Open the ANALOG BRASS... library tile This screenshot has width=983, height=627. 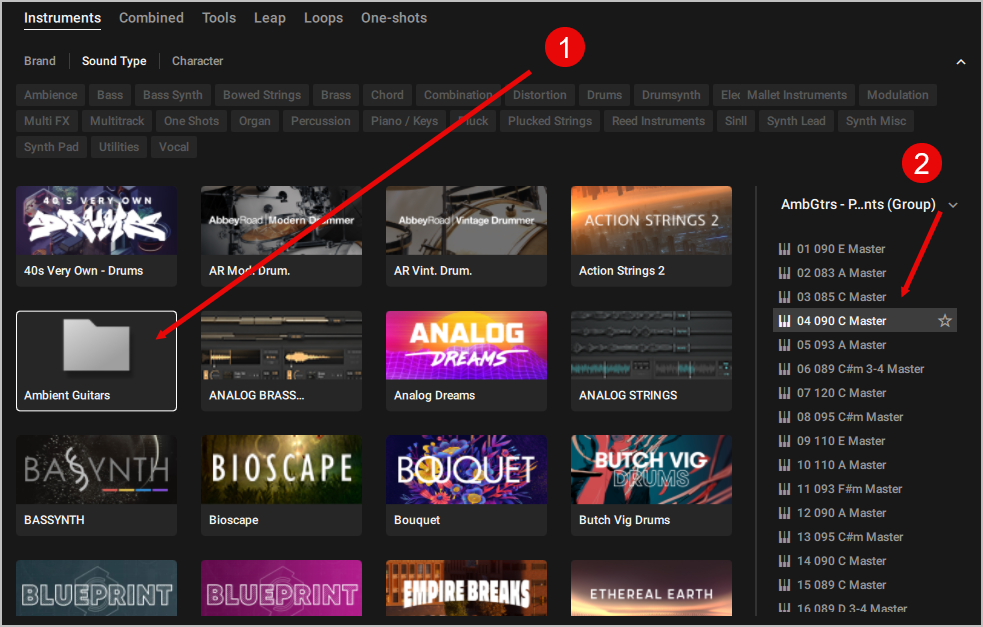pos(281,361)
